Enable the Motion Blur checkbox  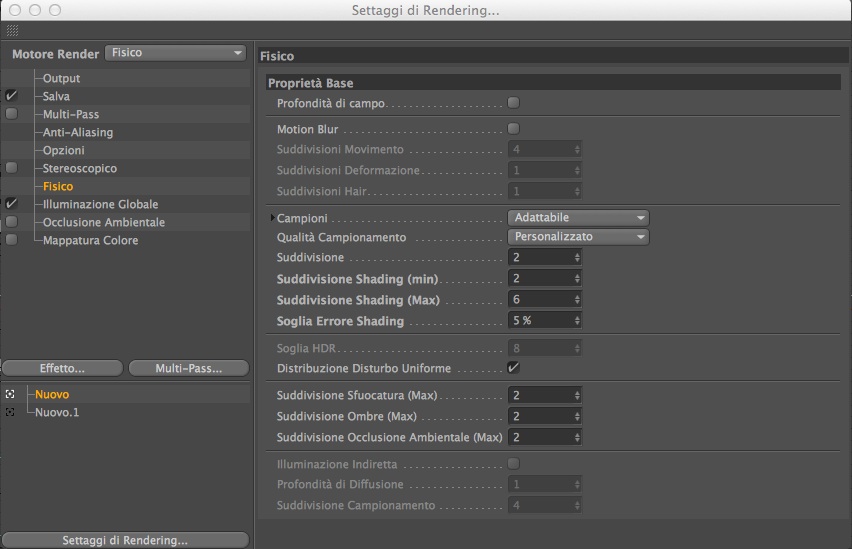513,129
